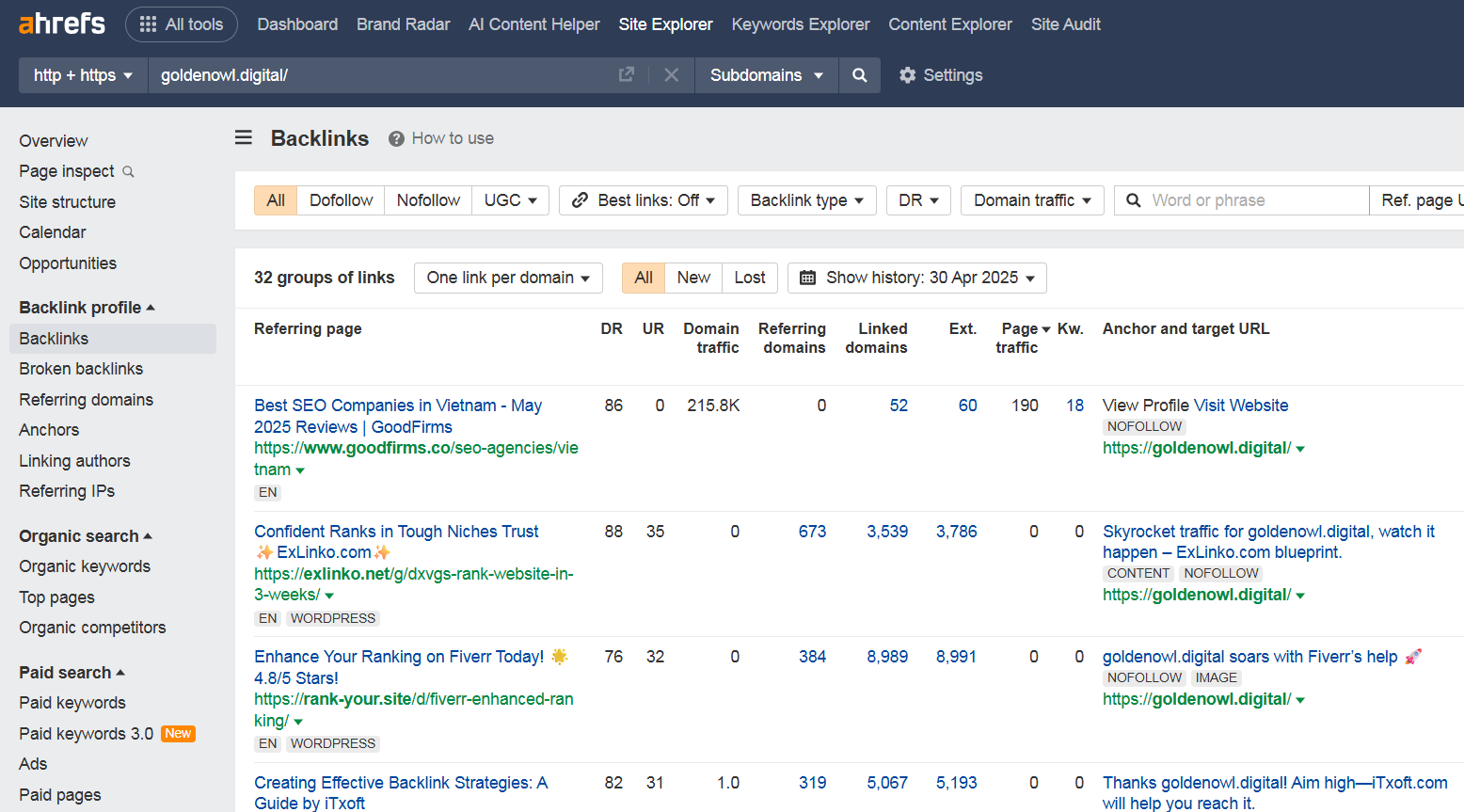Viewport: 1464px width, 812px height.
Task: Click the search magnifier button
Action: [859, 75]
